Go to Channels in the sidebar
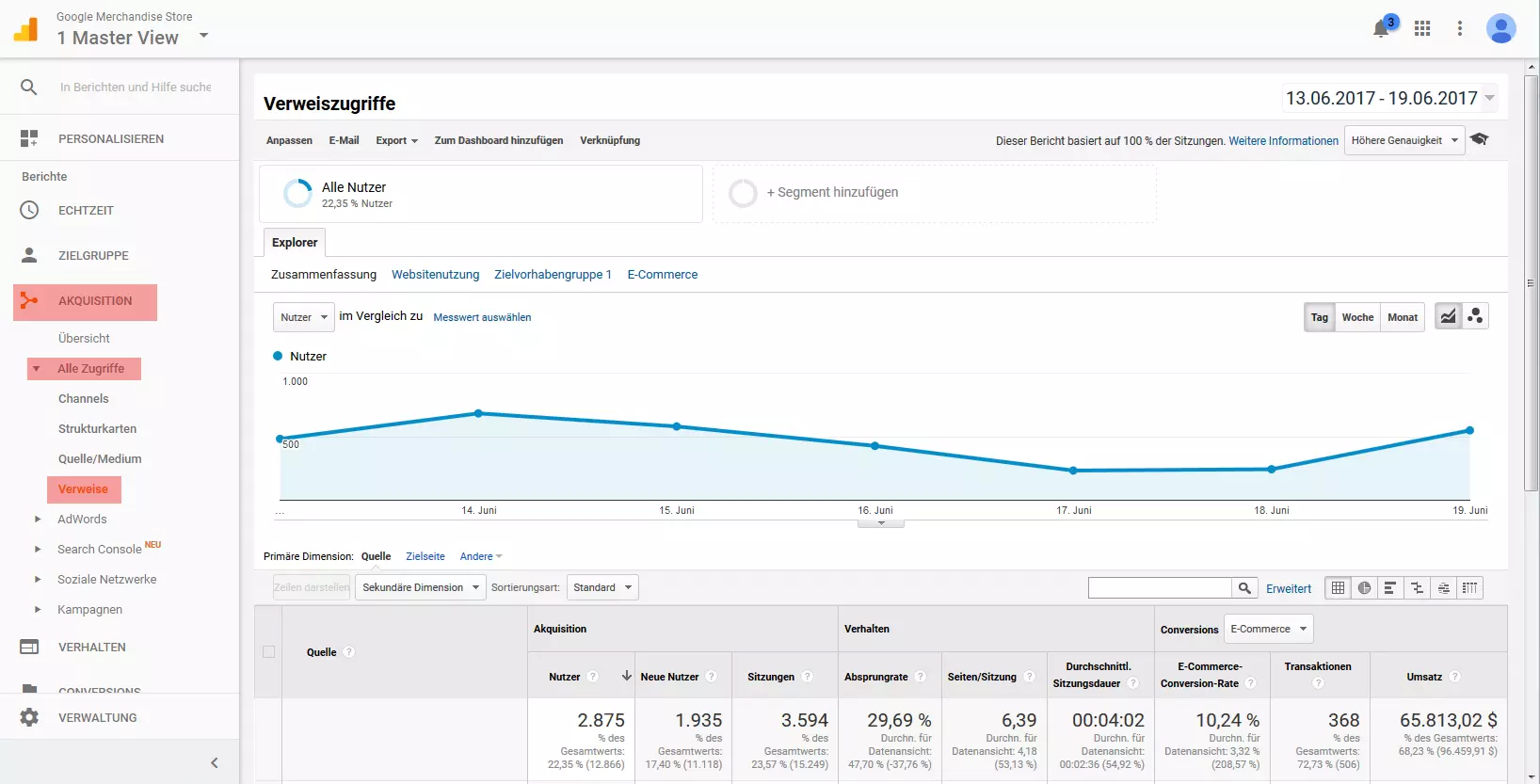The image size is (1540, 784). 84,399
